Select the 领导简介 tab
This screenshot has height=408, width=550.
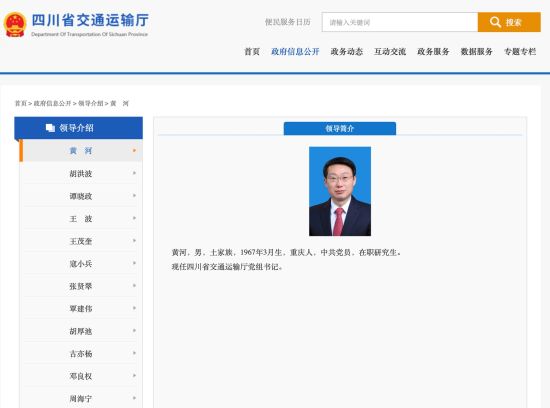(x=340, y=128)
